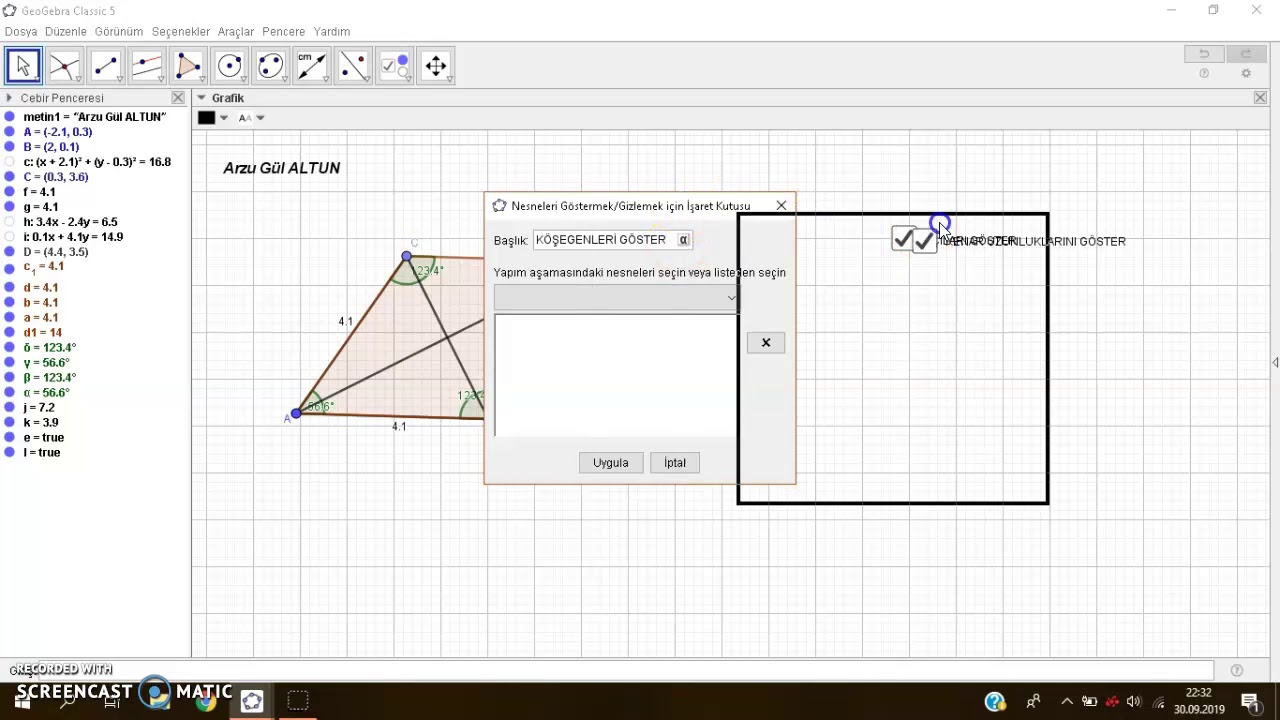Select the Reflect about line tool
The height and width of the screenshot is (720, 1280).
[x=353, y=66]
